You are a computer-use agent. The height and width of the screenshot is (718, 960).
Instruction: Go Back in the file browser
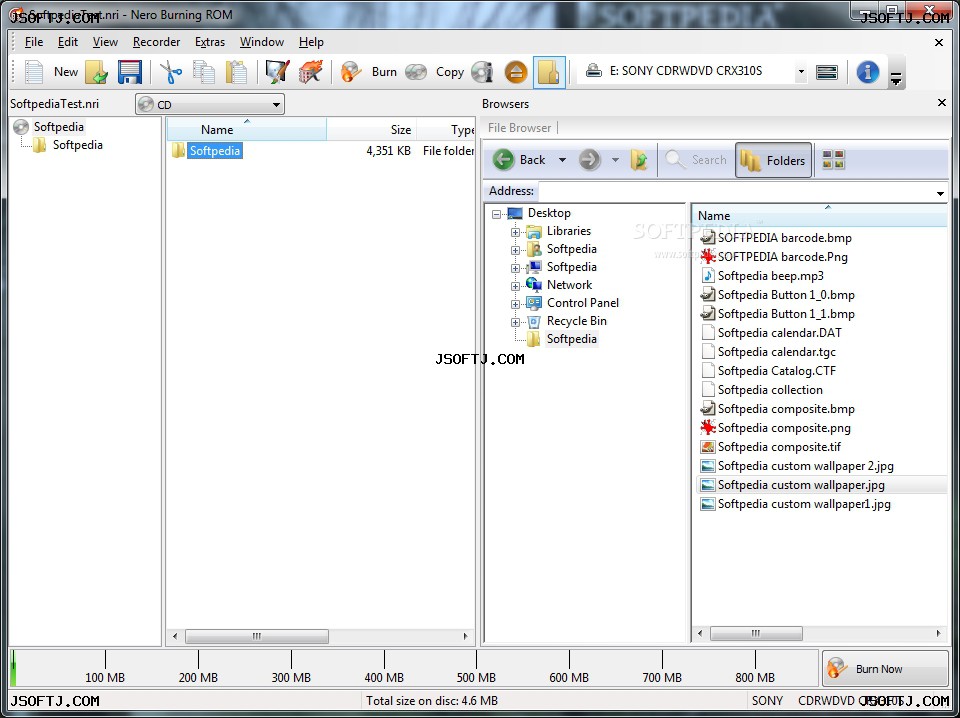click(519, 160)
